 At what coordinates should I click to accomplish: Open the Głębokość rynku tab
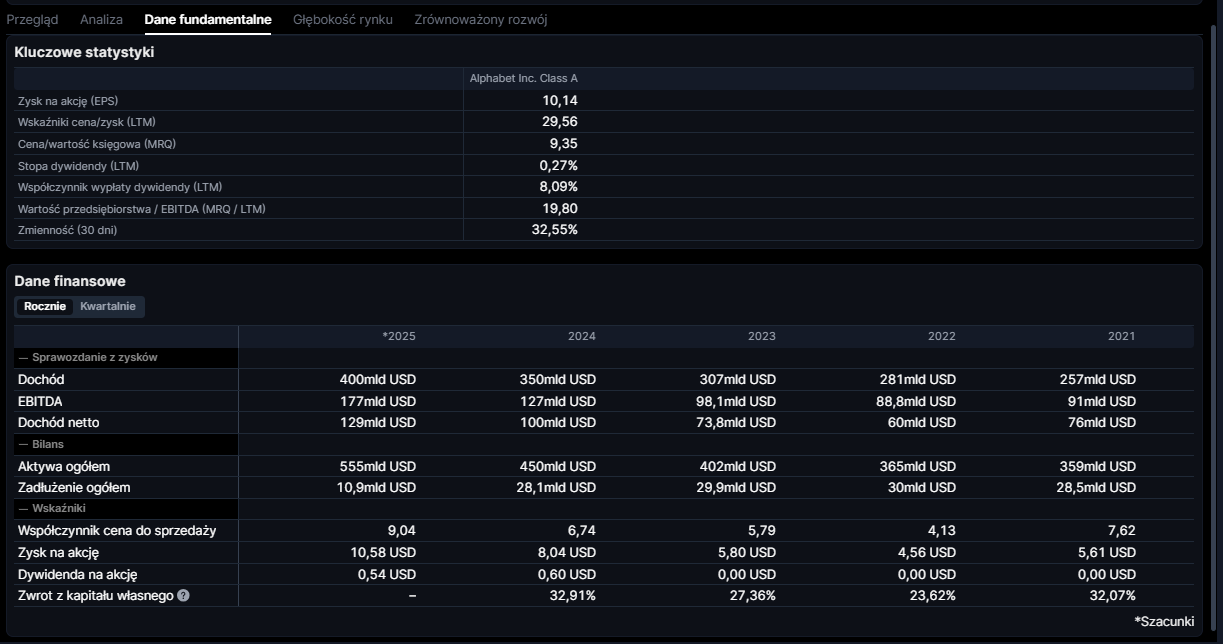[342, 19]
